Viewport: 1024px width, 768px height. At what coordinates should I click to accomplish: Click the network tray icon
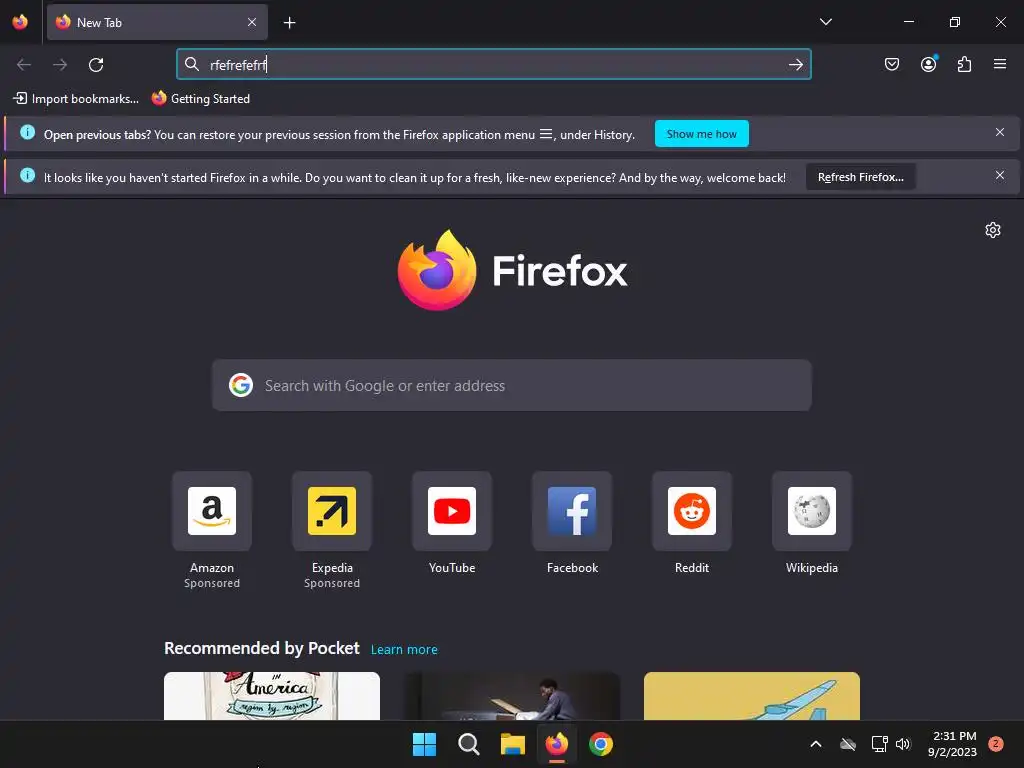point(879,744)
